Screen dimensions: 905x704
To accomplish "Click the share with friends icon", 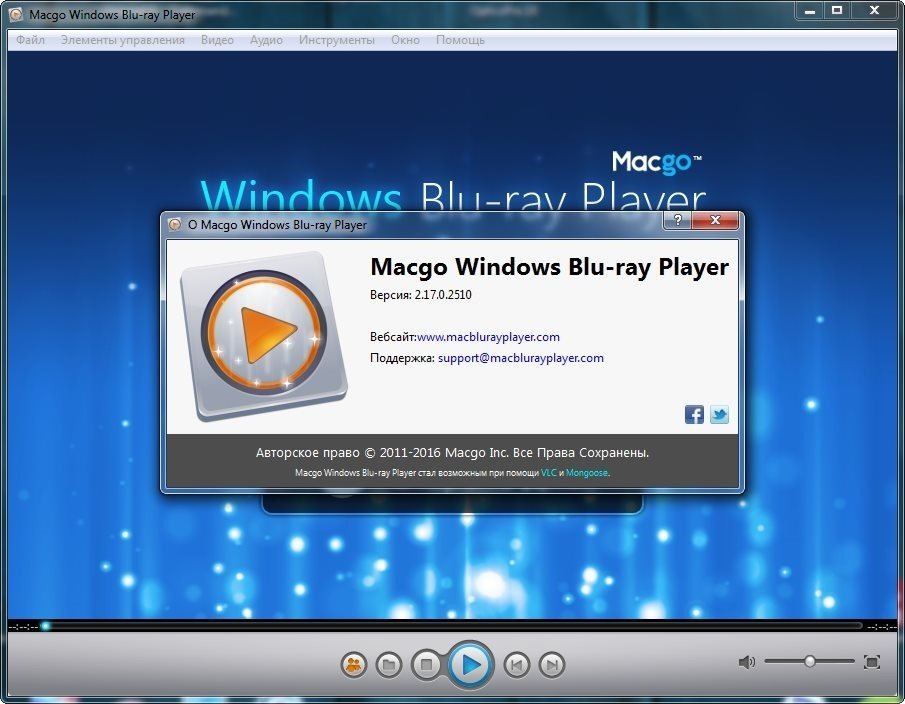I will (x=354, y=665).
